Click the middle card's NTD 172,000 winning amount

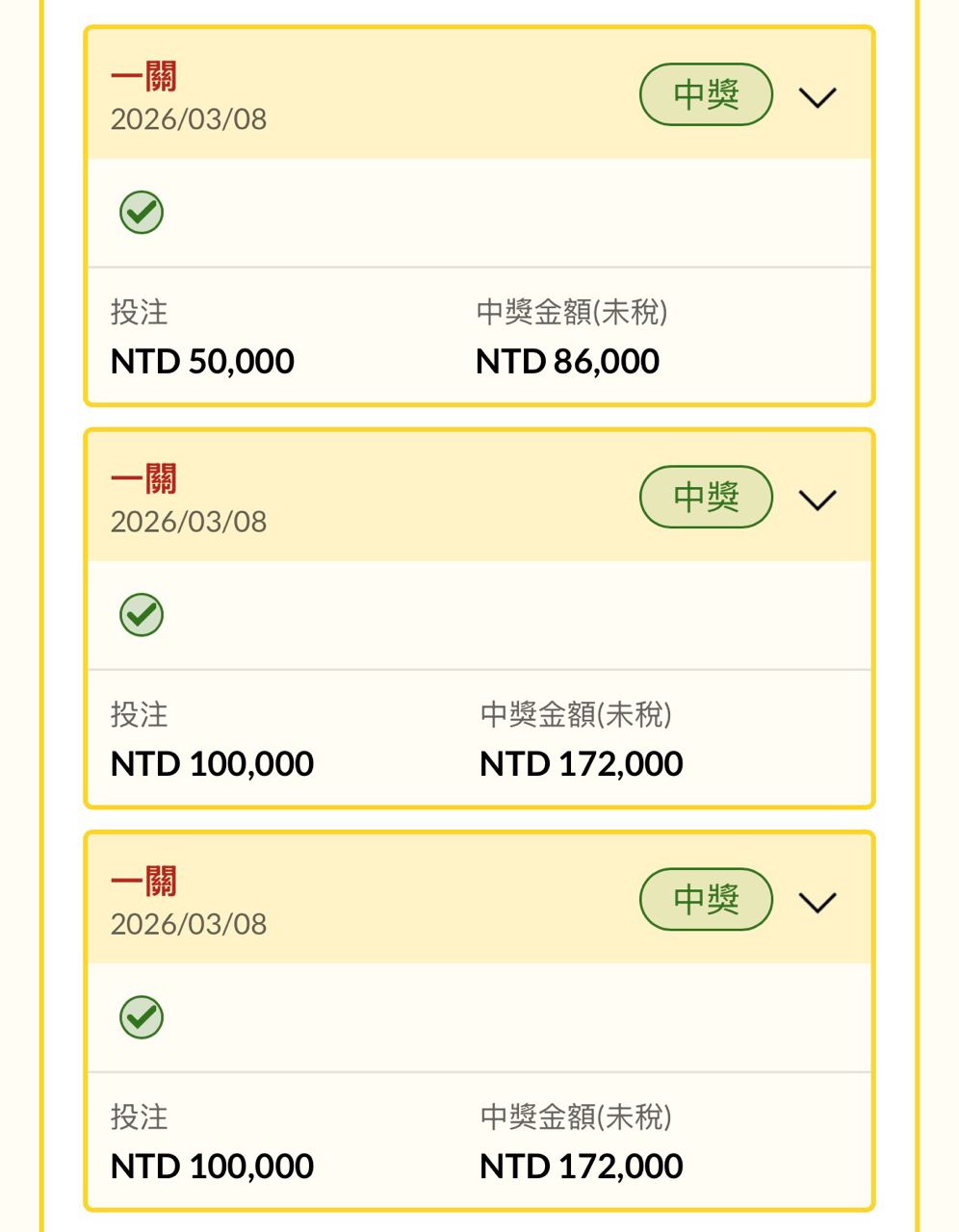point(581,764)
